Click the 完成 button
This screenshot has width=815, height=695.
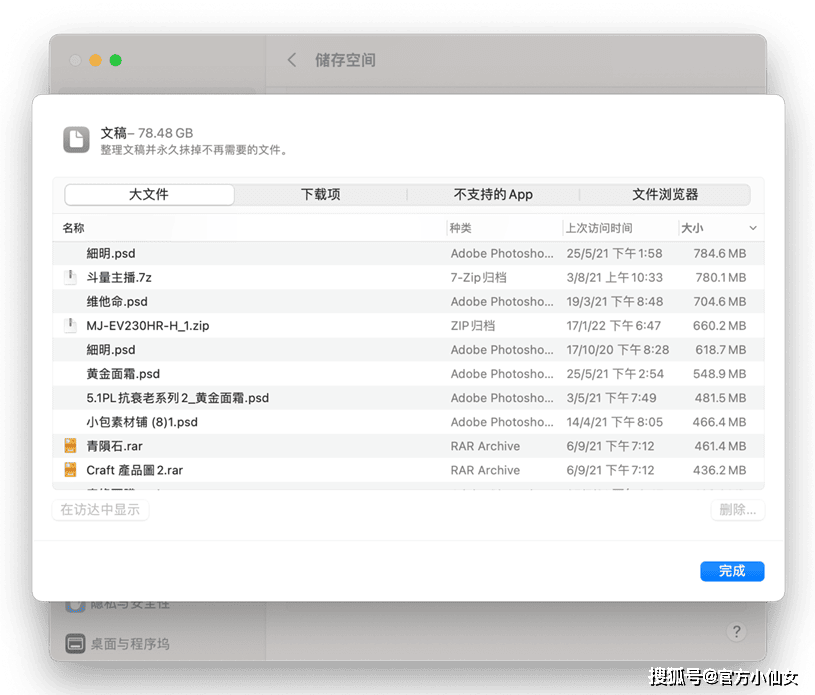[x=732, y=571]
